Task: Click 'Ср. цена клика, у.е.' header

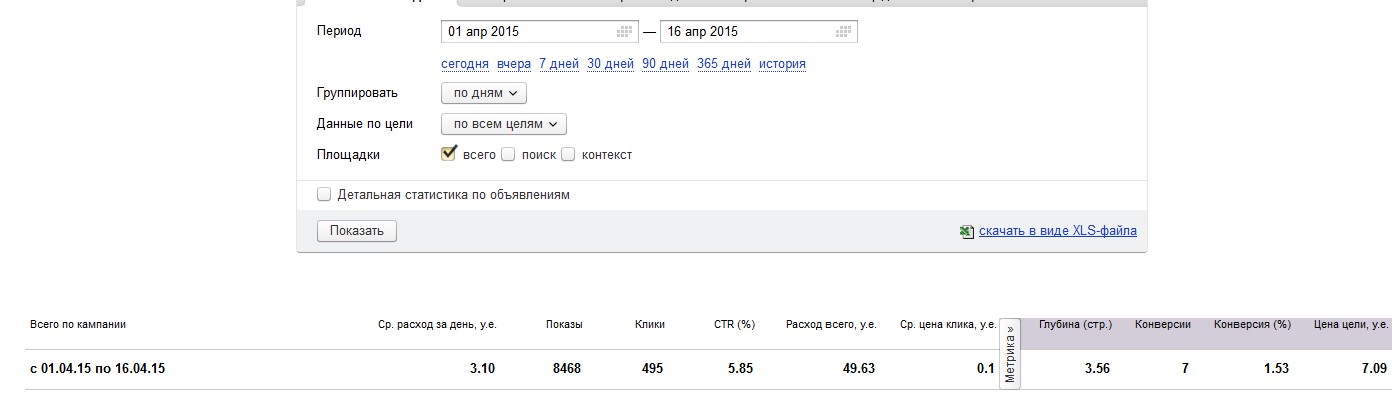Action: (947, 325)
